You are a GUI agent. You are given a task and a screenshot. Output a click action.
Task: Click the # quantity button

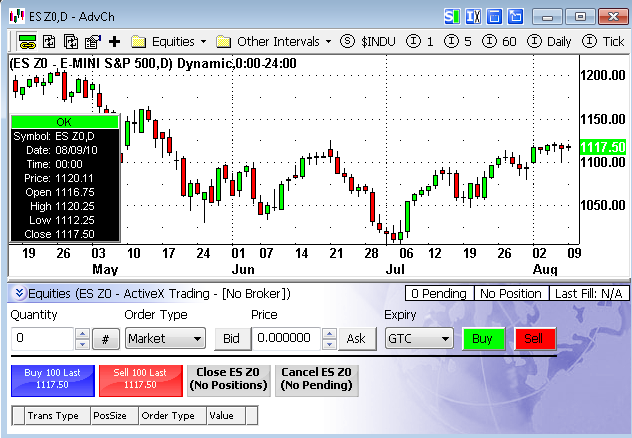(x=106, y=339)
